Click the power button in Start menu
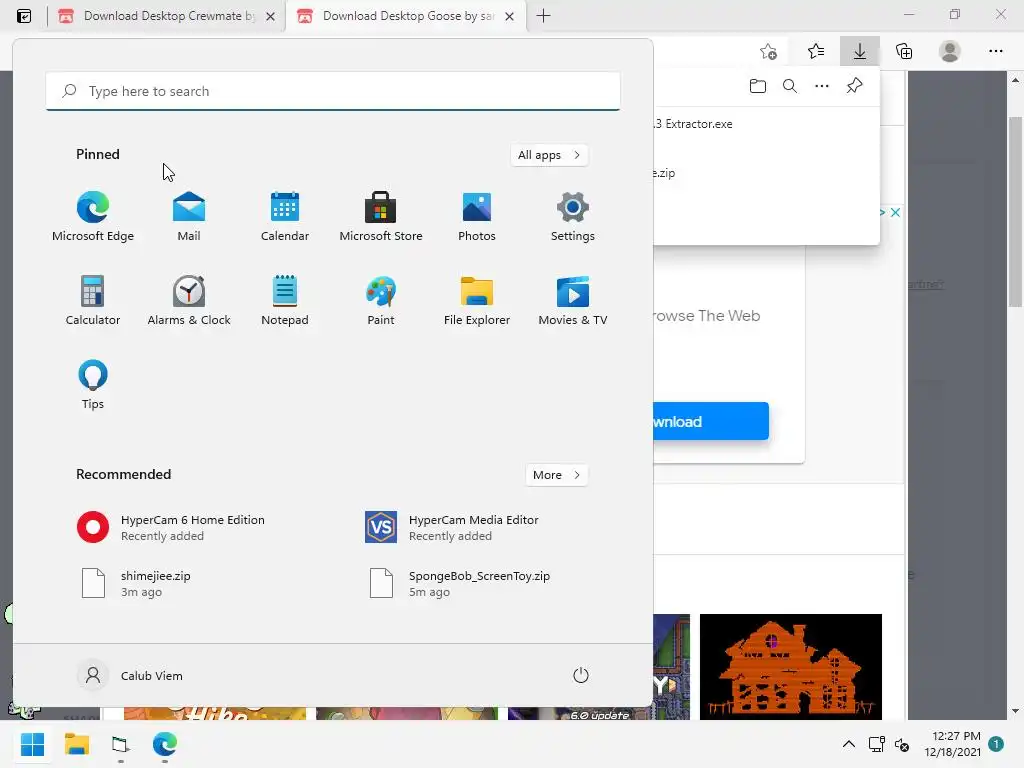Screen dimensions: 1024x768 click(581, 675)
